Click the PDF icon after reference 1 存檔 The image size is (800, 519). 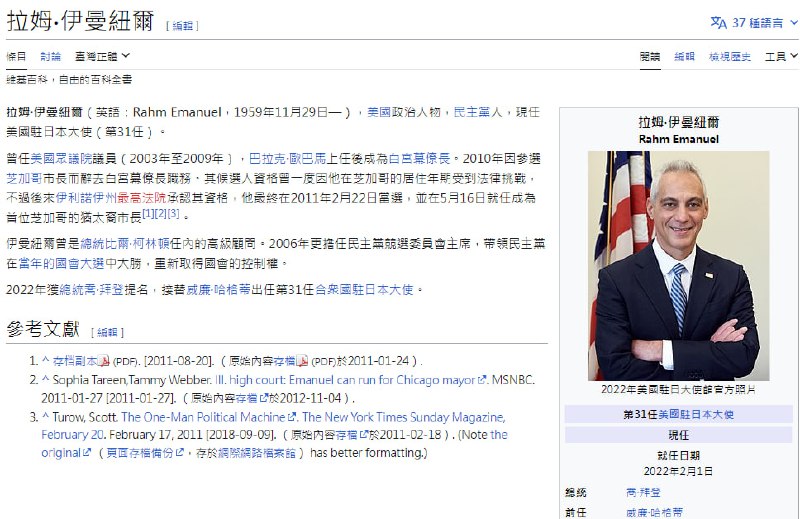[302, 361]
